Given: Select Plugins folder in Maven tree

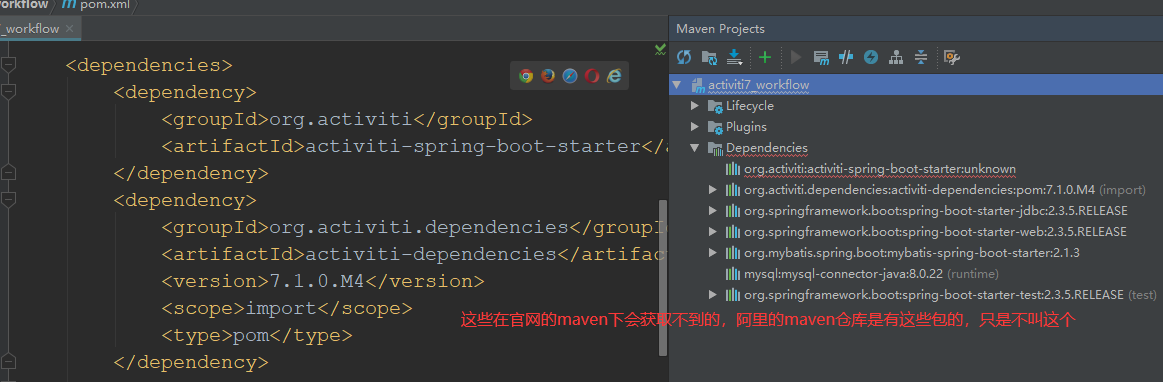Looking at the screenshot, I should [746, 127].
